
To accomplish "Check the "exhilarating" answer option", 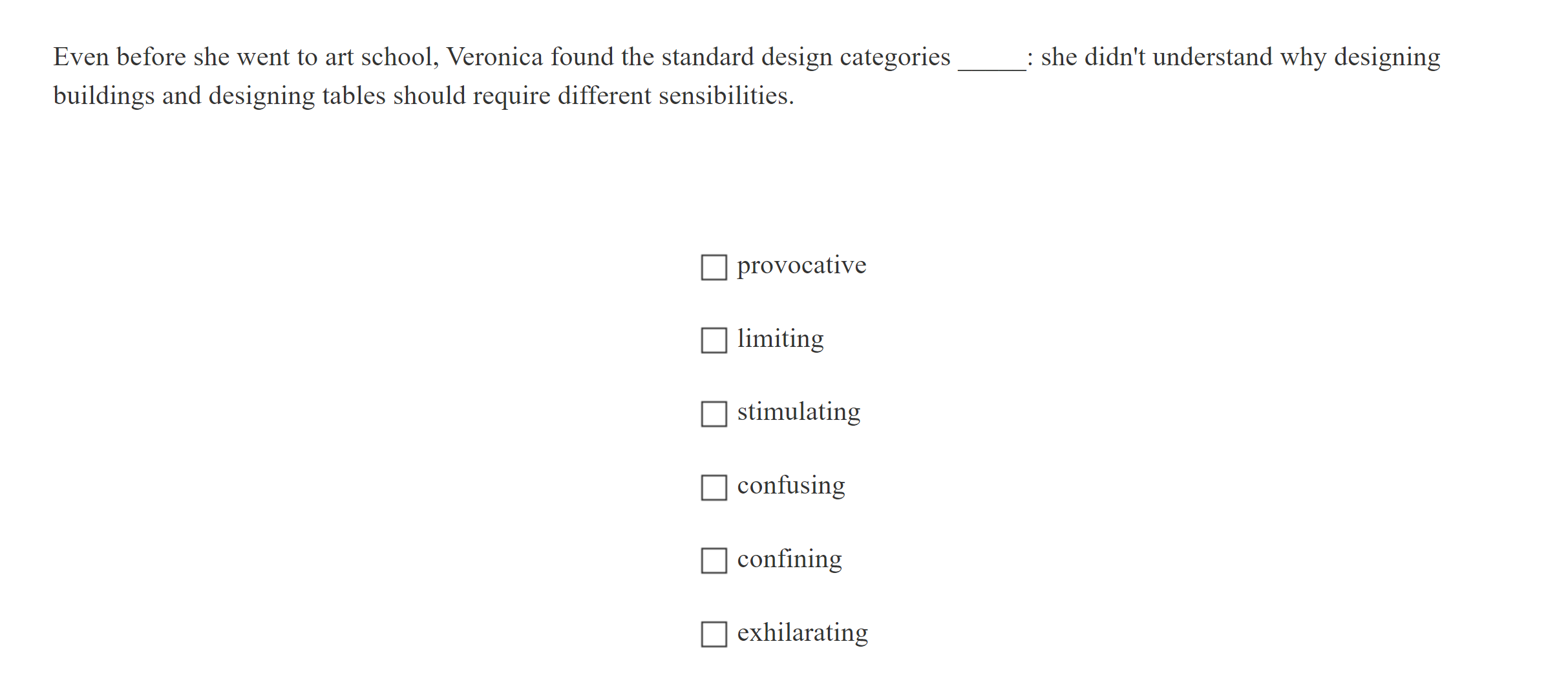I will (x=714, y=634).
